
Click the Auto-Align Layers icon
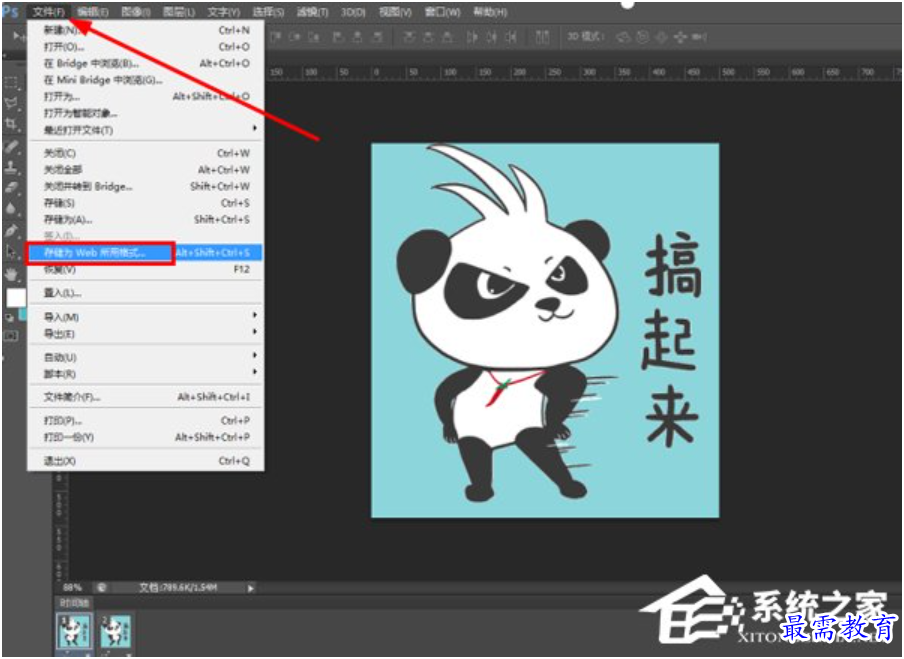tap(542, 37)
